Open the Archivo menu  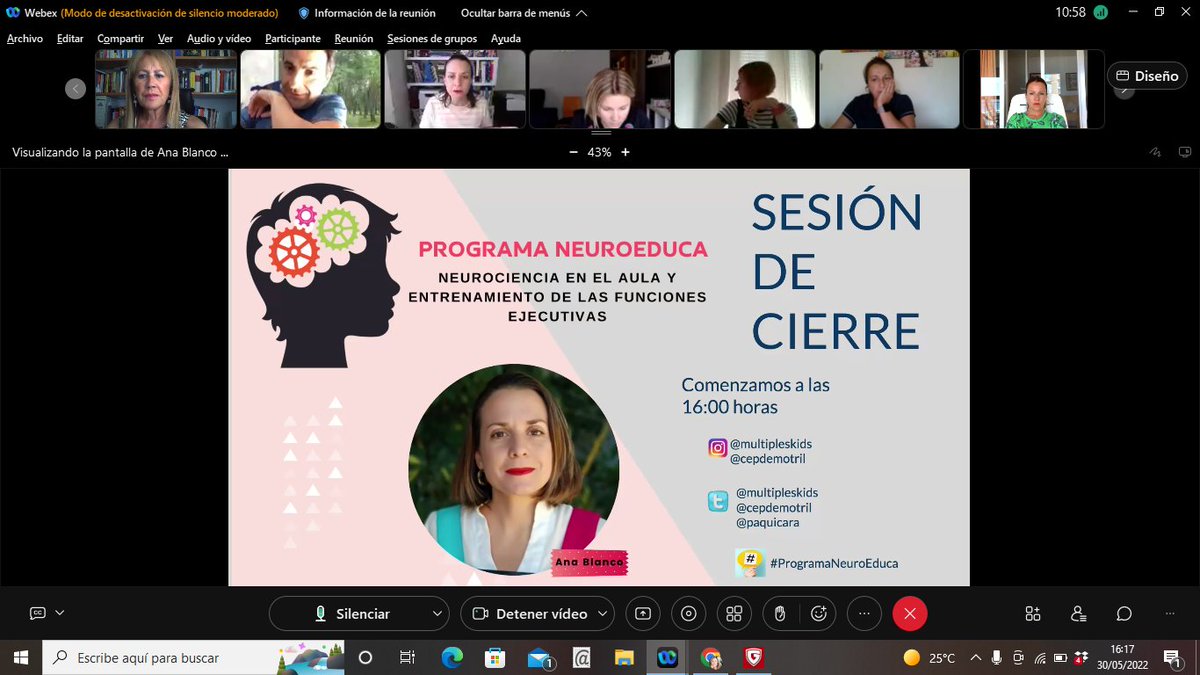24,38
